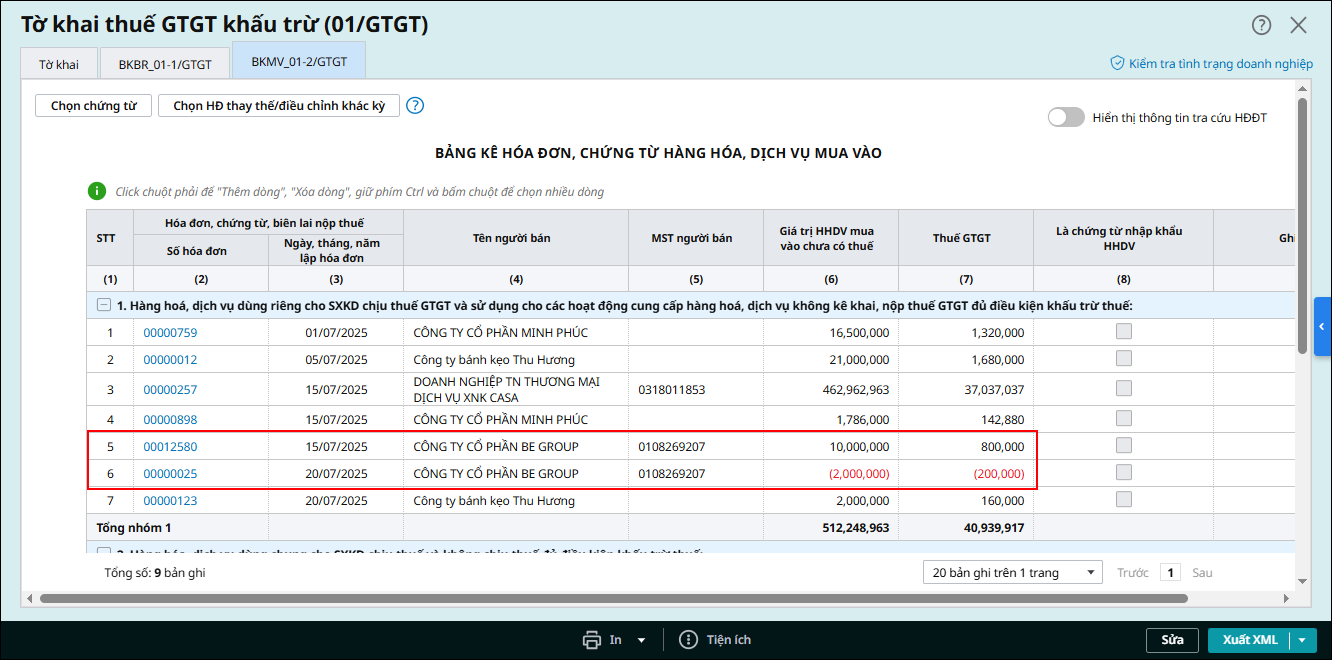Viewport: 1332px width, 660px height.
Task: Tick the import checkbox for invoice 00012580
Action: (1124, 446)
